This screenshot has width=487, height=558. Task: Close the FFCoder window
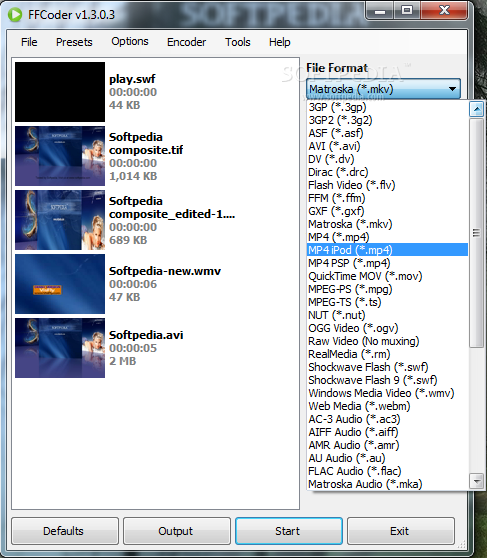pos(444,11)
